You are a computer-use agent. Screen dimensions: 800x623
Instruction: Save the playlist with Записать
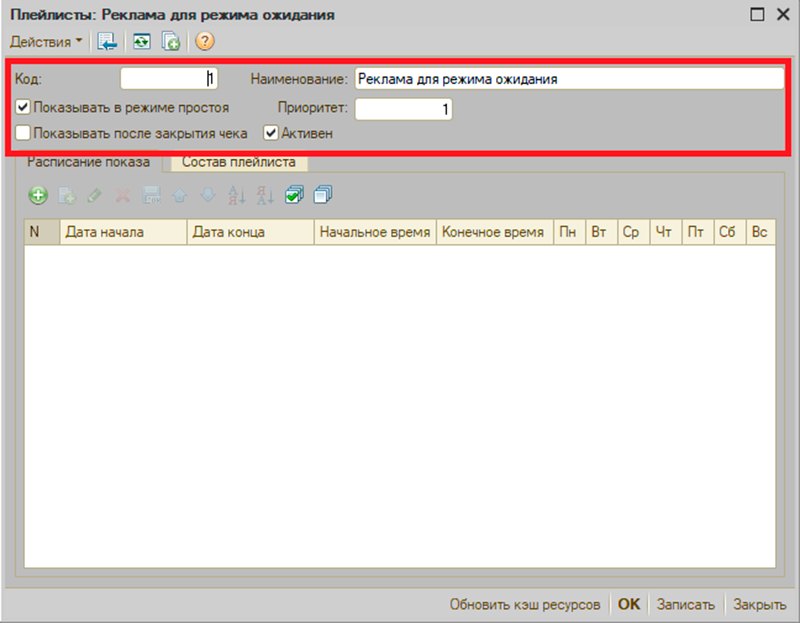(686, 605)
